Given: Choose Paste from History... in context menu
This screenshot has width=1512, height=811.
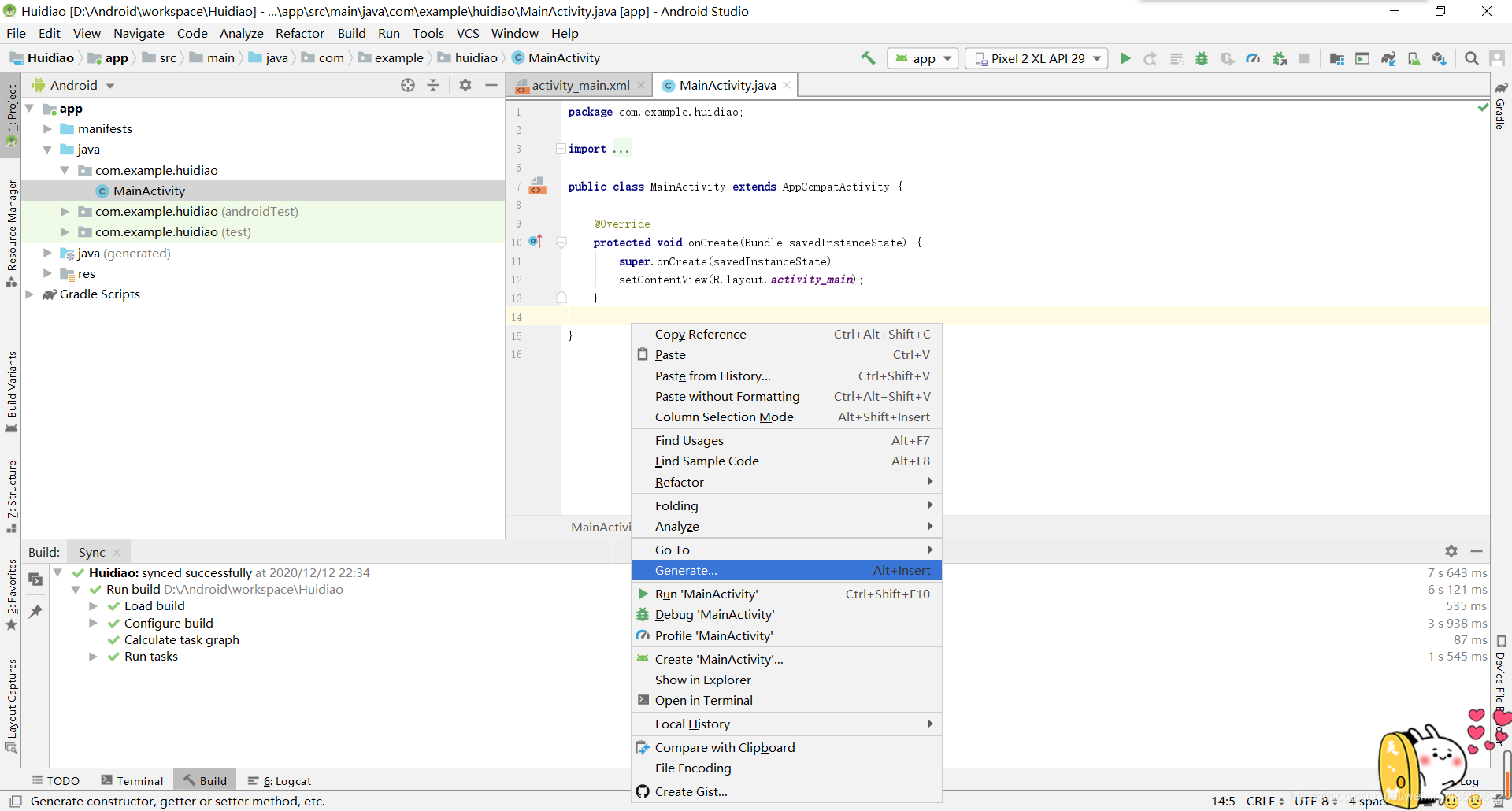Looking at the screenshot, I should point(787,376).
